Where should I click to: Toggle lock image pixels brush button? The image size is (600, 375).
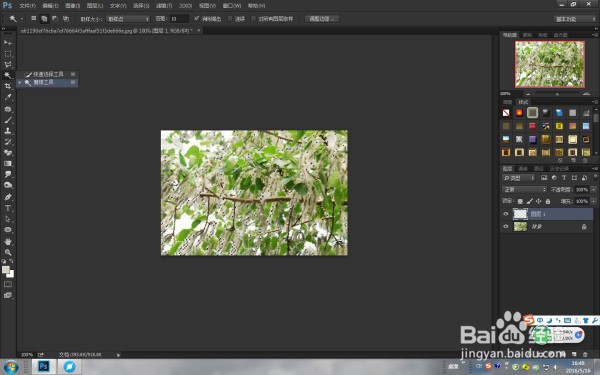(x=530, y=201)
